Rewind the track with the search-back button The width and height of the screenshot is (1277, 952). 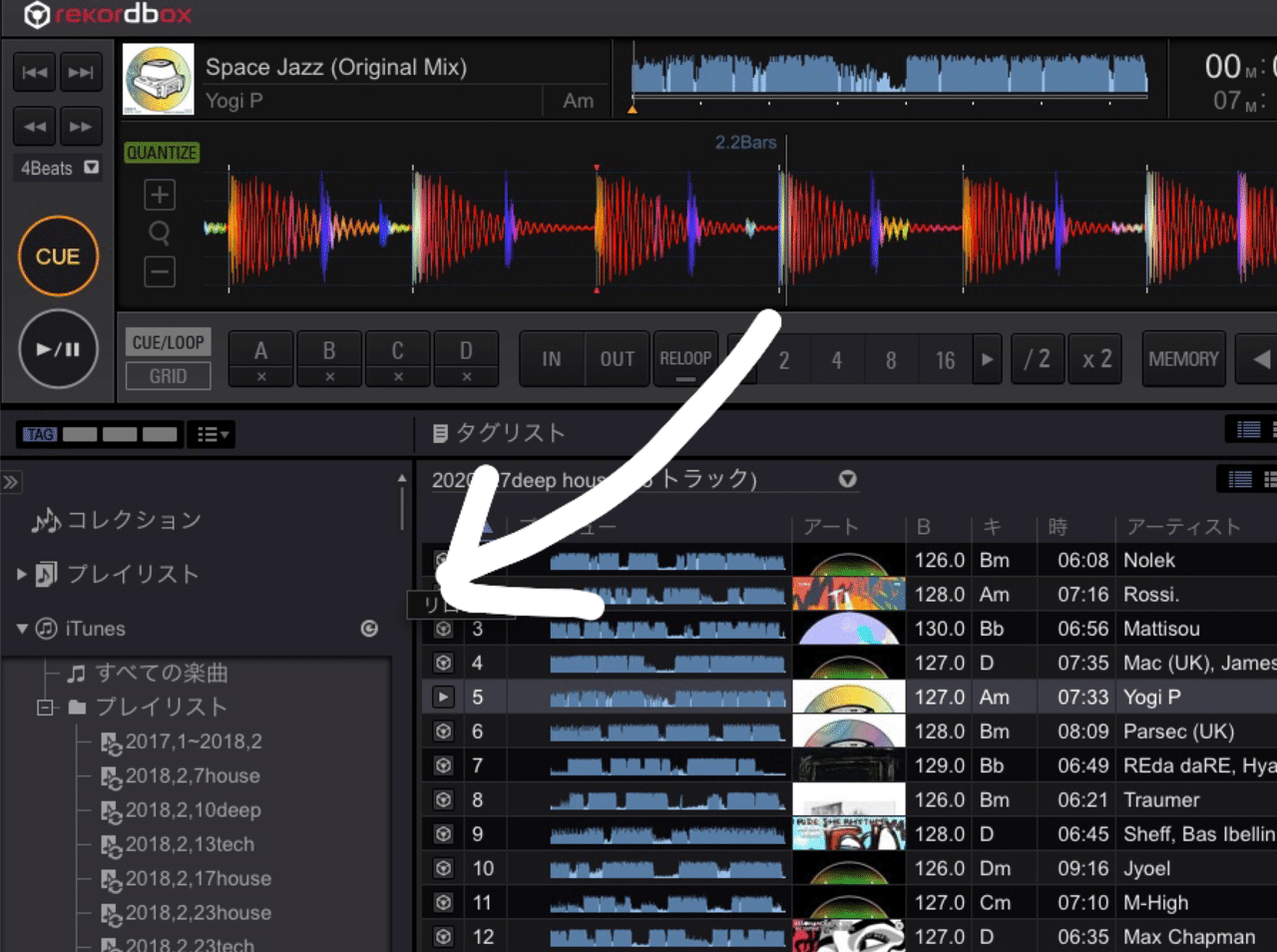click(35, 127)
